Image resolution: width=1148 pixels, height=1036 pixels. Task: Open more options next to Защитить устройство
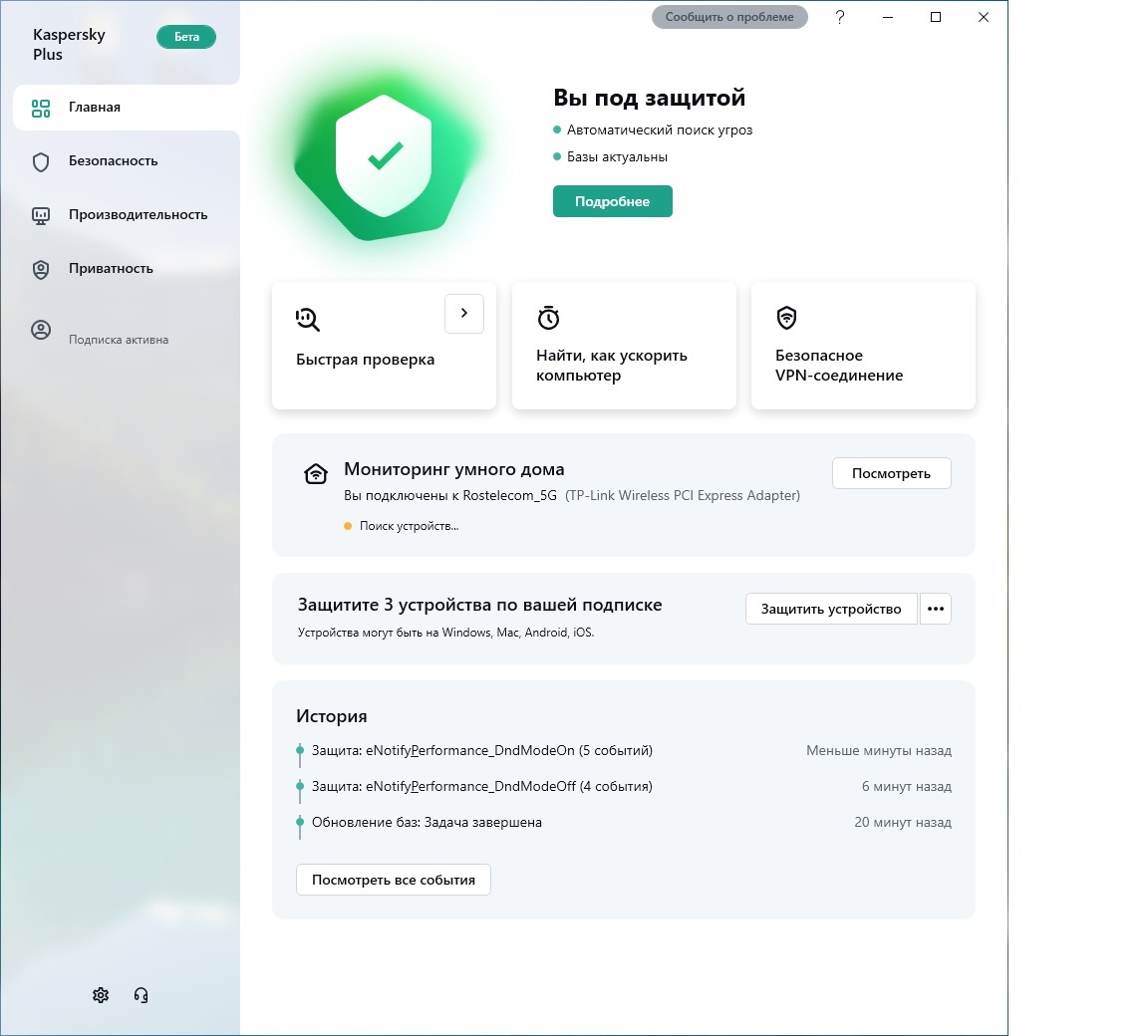click(935, 609)
